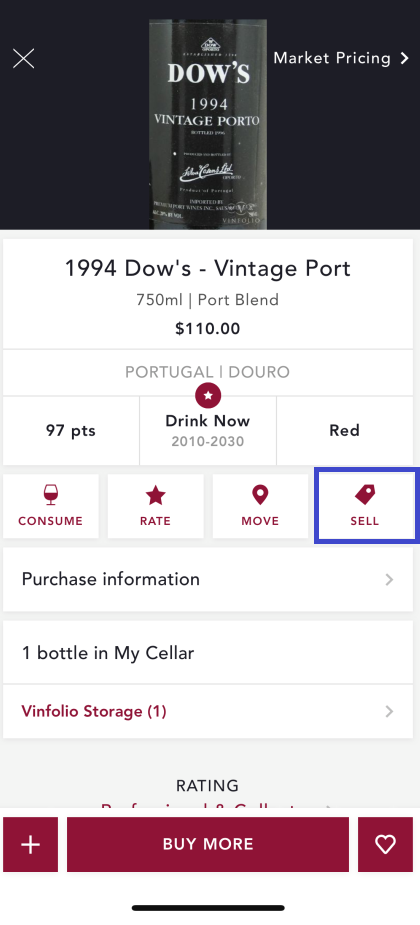Screen dimensions: 420x925
Task: Tap the Red wine type cell
Action: [x=344, y=431]
